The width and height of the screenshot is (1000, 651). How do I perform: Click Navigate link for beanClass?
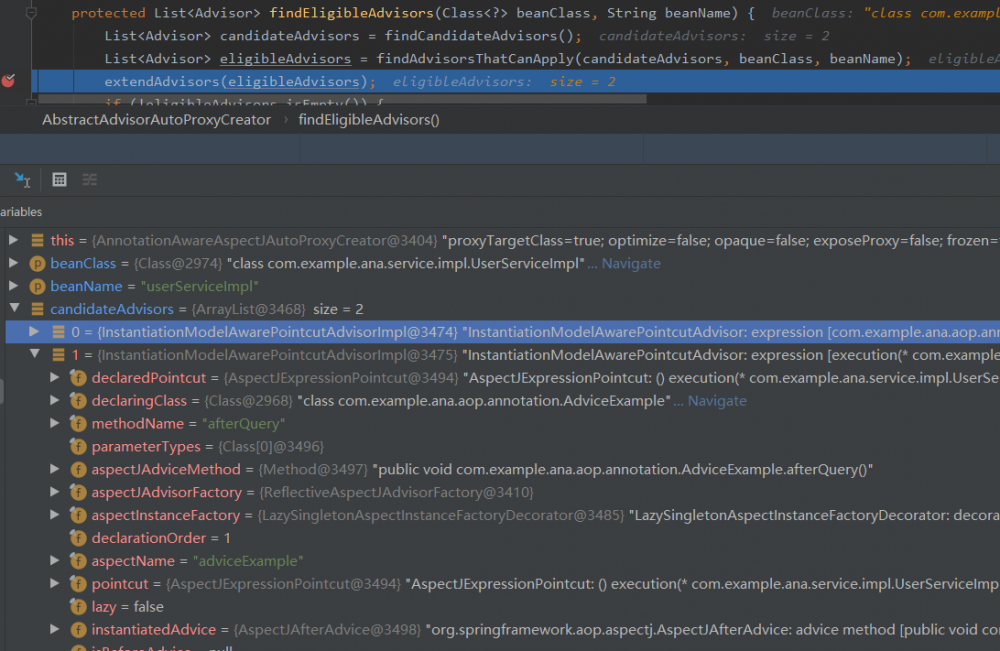[630, 263]
